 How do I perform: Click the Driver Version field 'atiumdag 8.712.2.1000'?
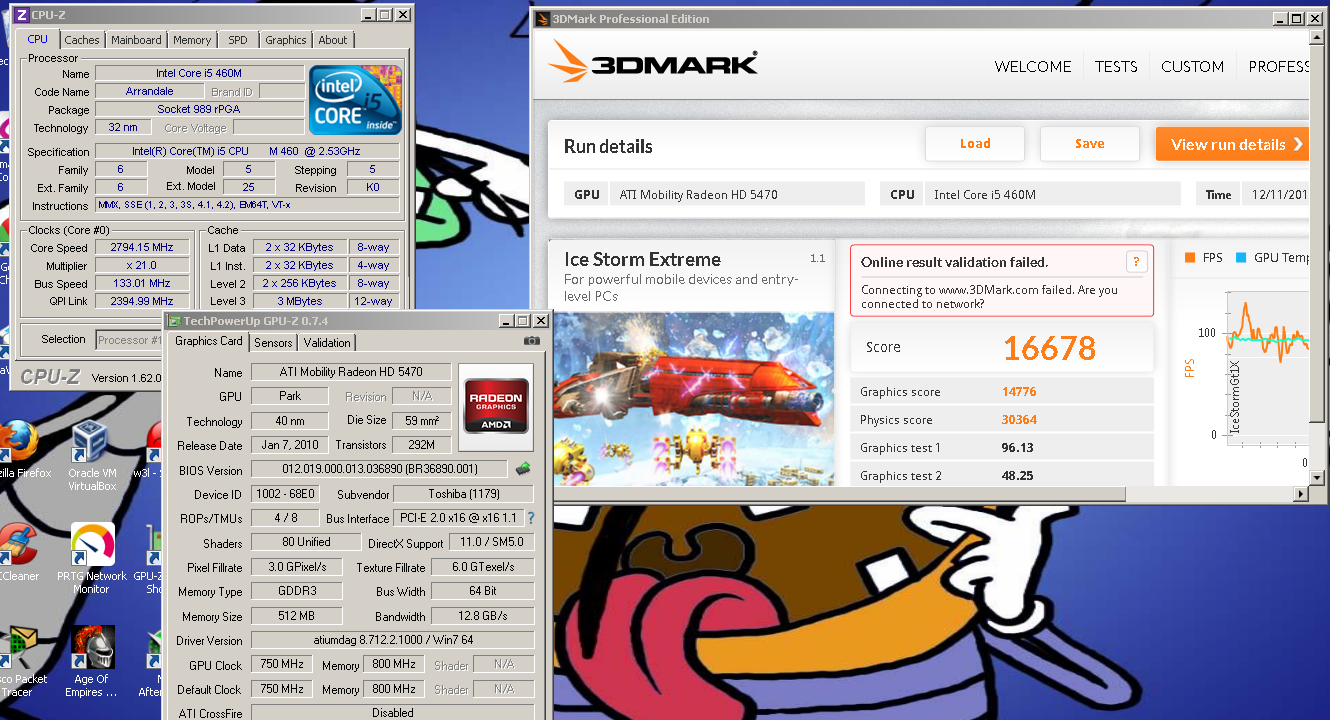click(x=392, y=640)
